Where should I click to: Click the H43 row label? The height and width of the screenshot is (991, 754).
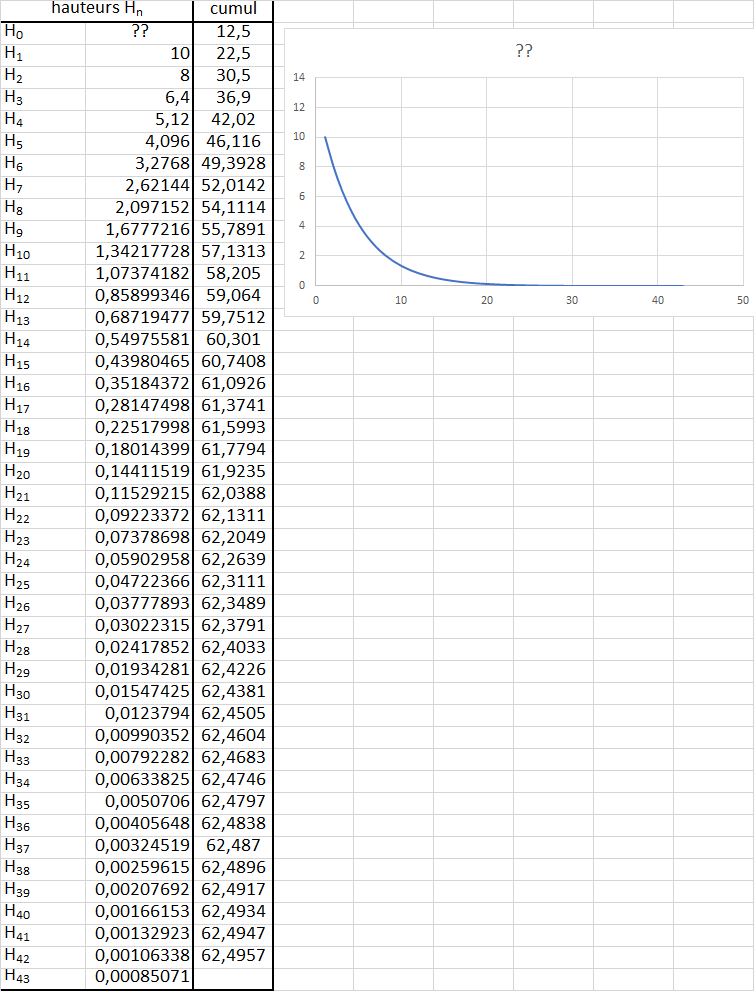pyautogui.click(x=42, y=976)
